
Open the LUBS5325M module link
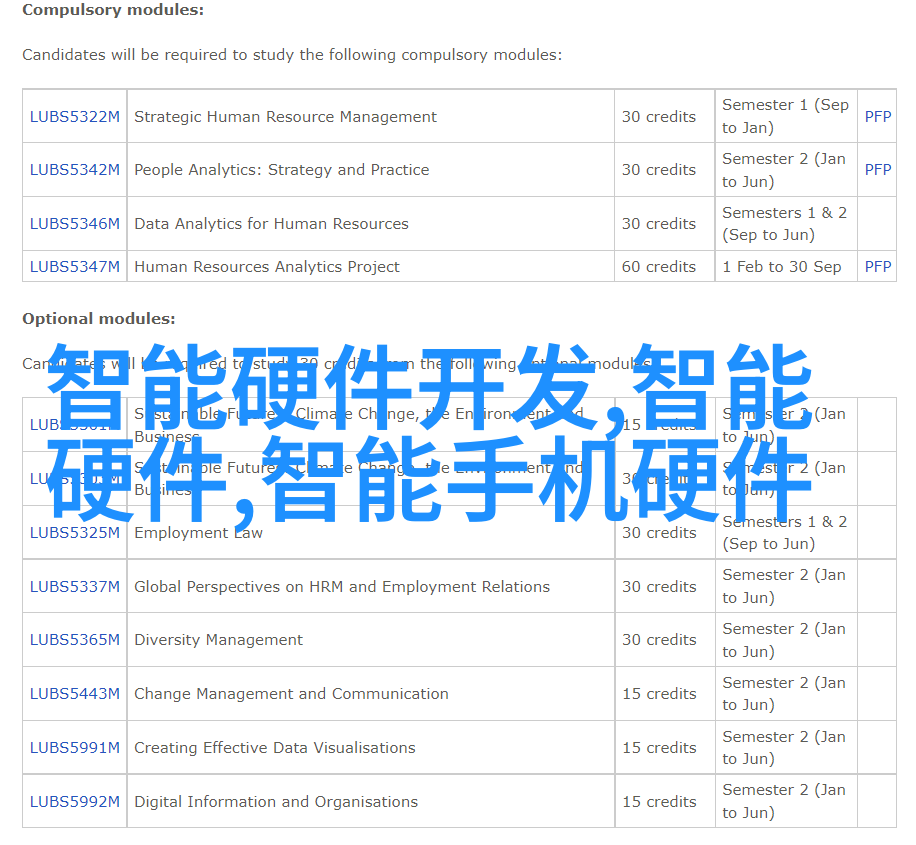pos(75,532)
